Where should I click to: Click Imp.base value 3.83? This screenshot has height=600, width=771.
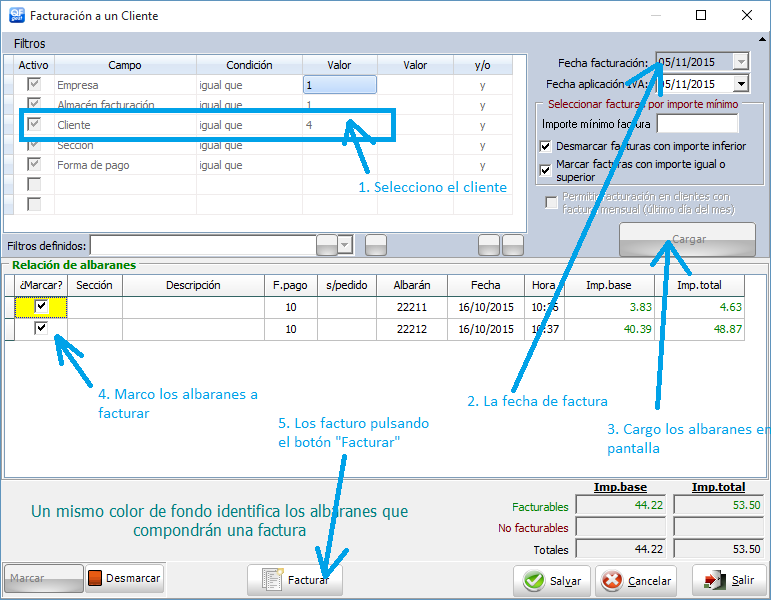[609, 307]
